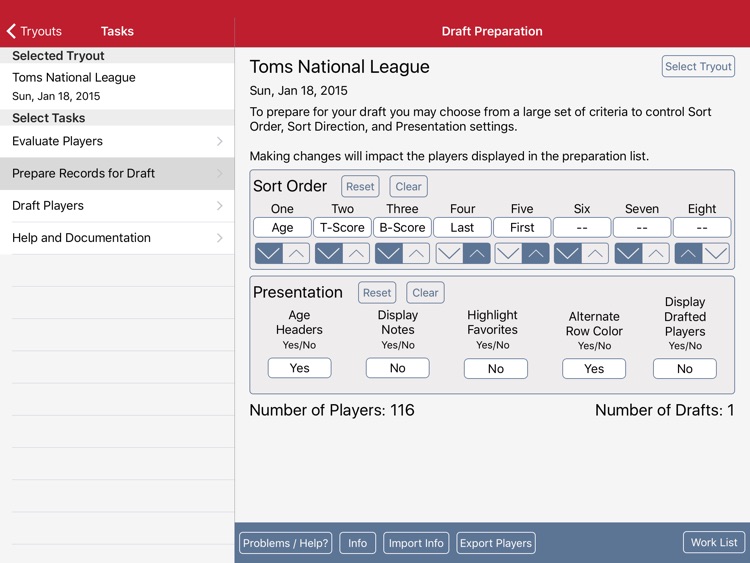The width and height of the screenshot is (750, 563).
Task: Toggle Age Headers Yes button
Action: tap(299, 368)
